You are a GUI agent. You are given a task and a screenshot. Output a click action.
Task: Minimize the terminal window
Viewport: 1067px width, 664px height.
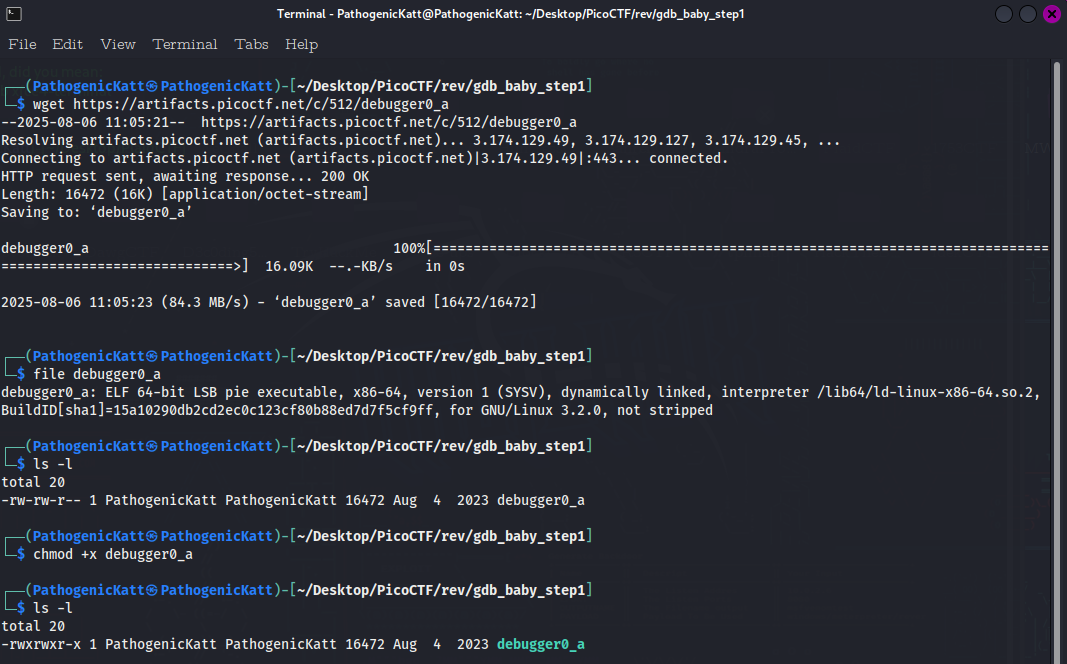click(x=1005, y=14)
